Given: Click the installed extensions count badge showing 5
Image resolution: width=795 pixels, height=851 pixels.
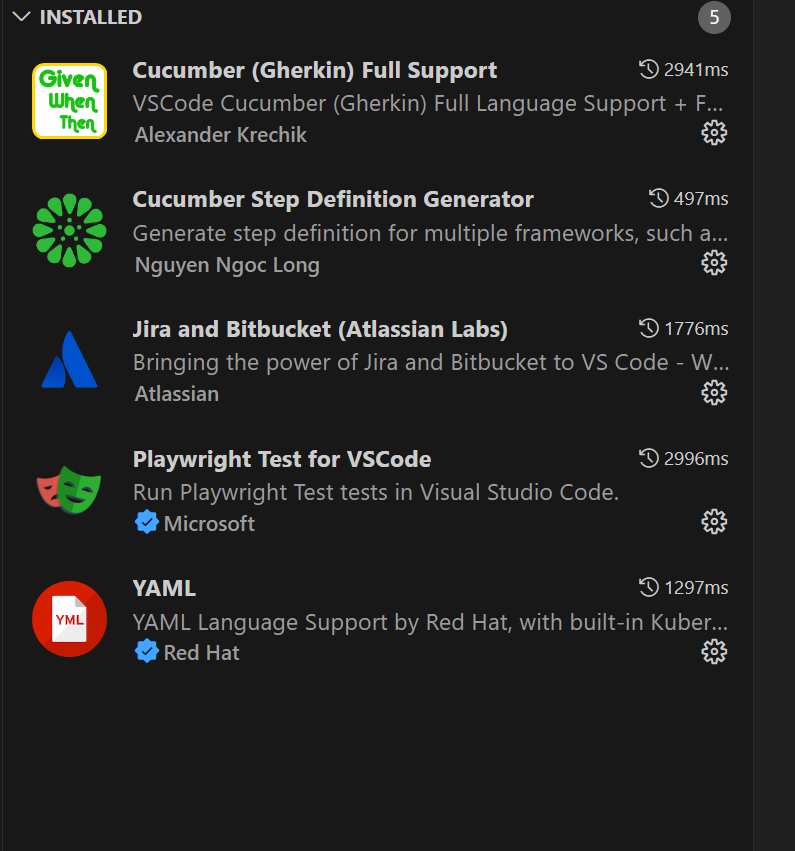Looking at the screenshot, I should (714, 17).
